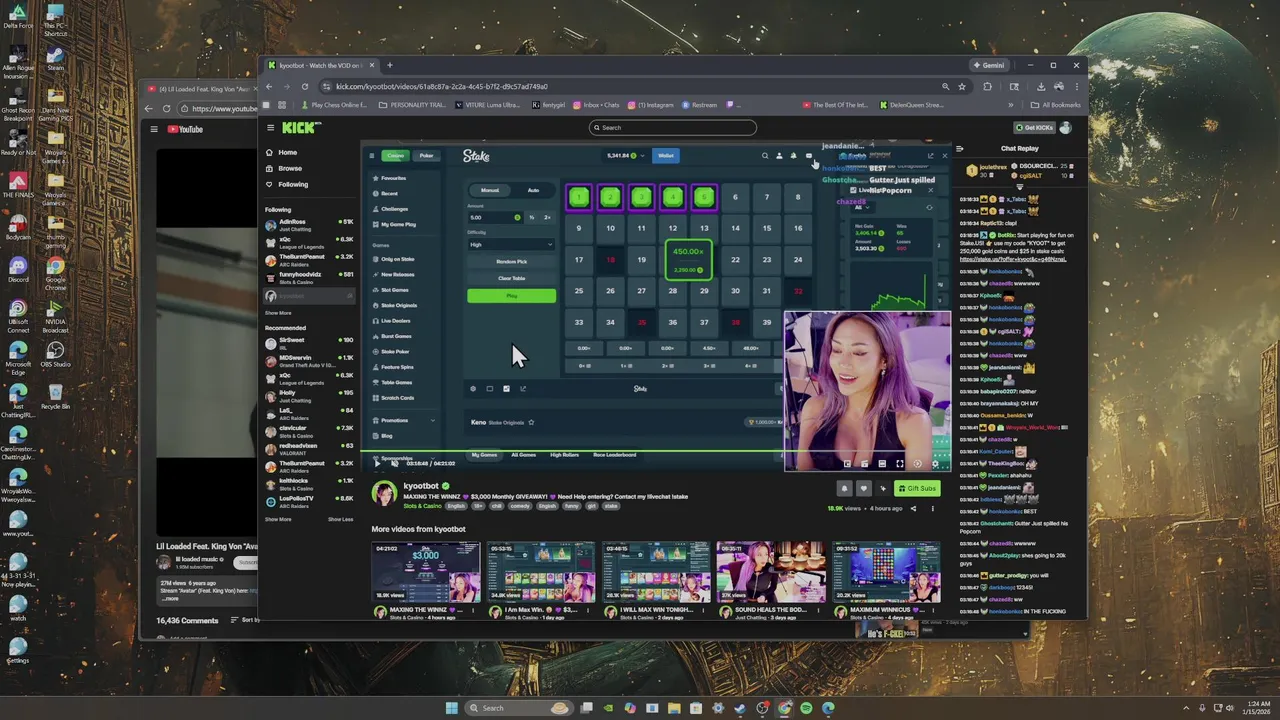
Task: Toggle the heart follow button
Action: tap(864, 488)
